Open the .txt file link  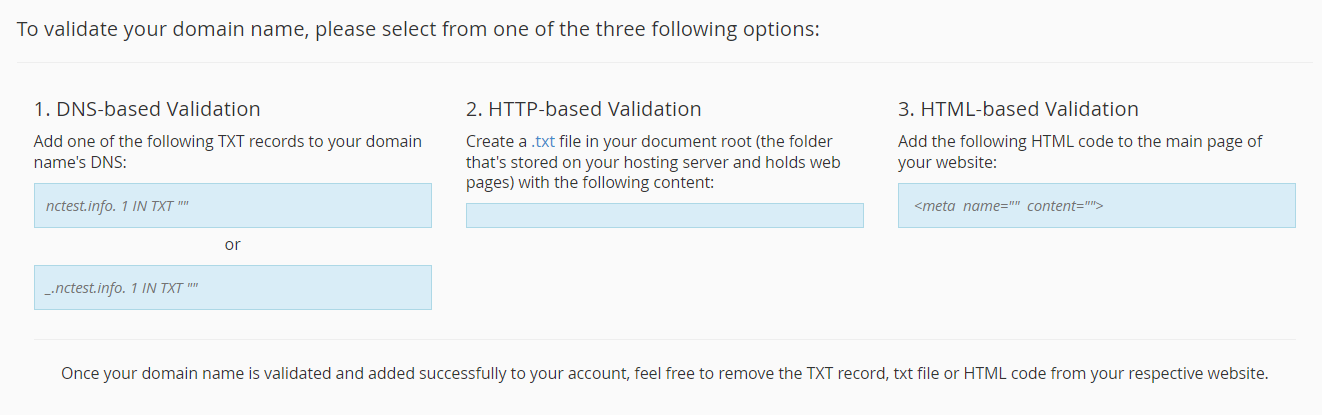tap(543, 141)
